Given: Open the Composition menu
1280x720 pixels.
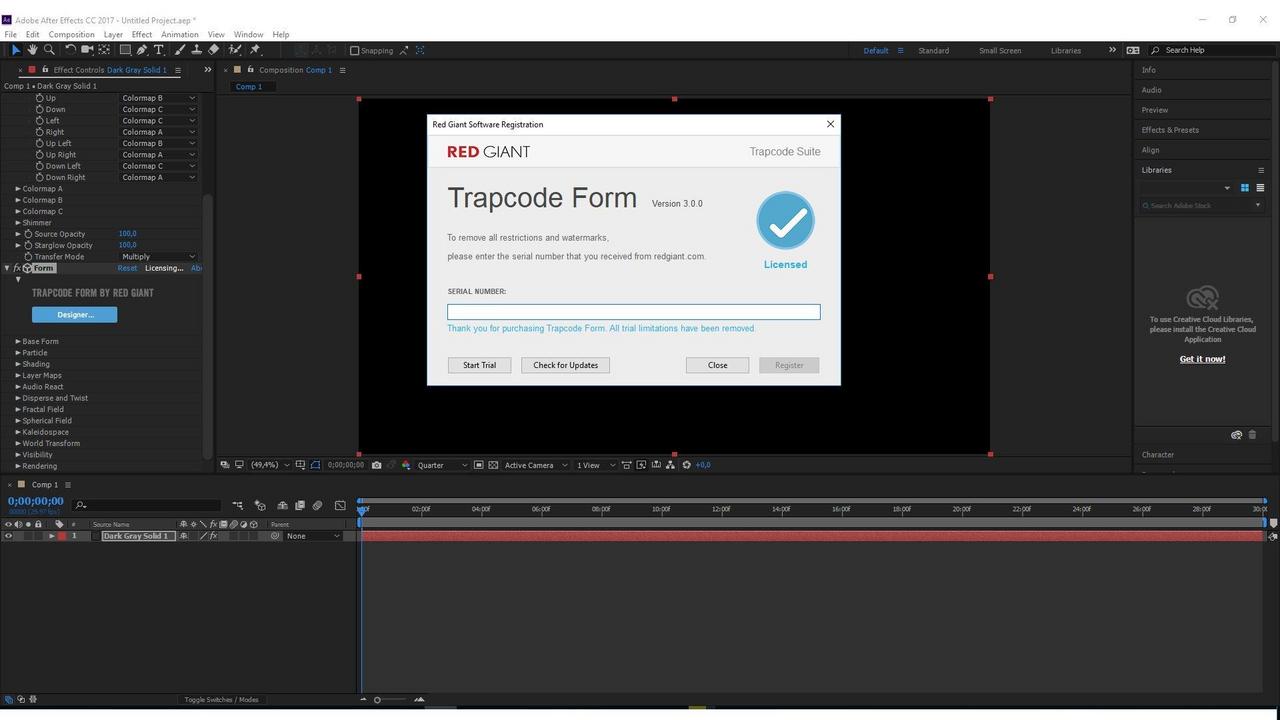Looking at the screenshot, I should tap(71, 34).
